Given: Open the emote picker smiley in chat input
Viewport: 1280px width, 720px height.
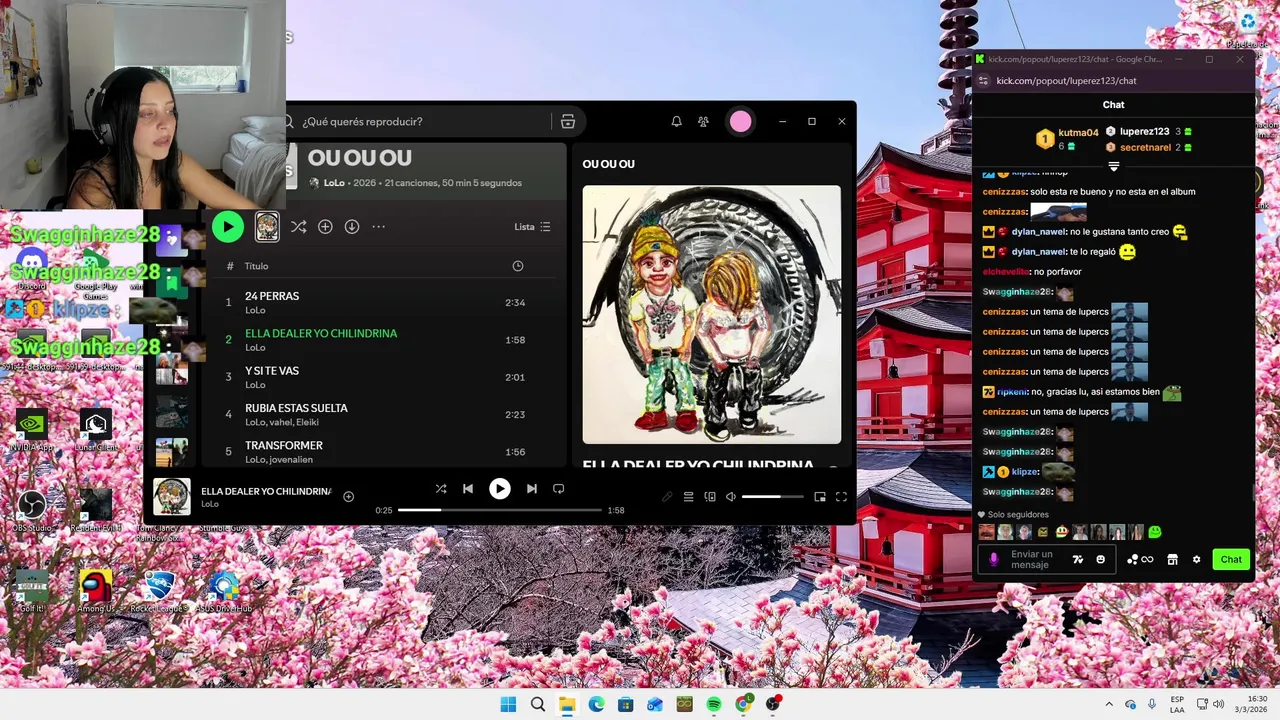Looking at the screenshot, I should (x=1101, y=560).
